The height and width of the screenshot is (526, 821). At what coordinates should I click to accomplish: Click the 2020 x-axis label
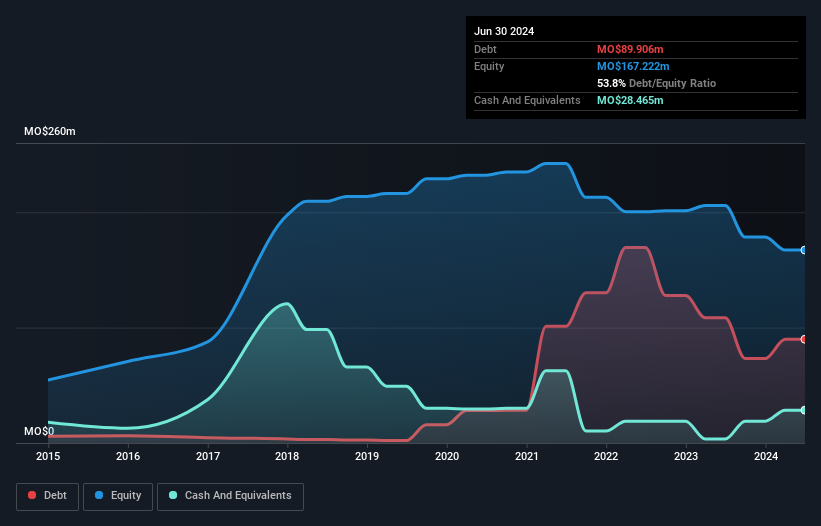[447, 456]
